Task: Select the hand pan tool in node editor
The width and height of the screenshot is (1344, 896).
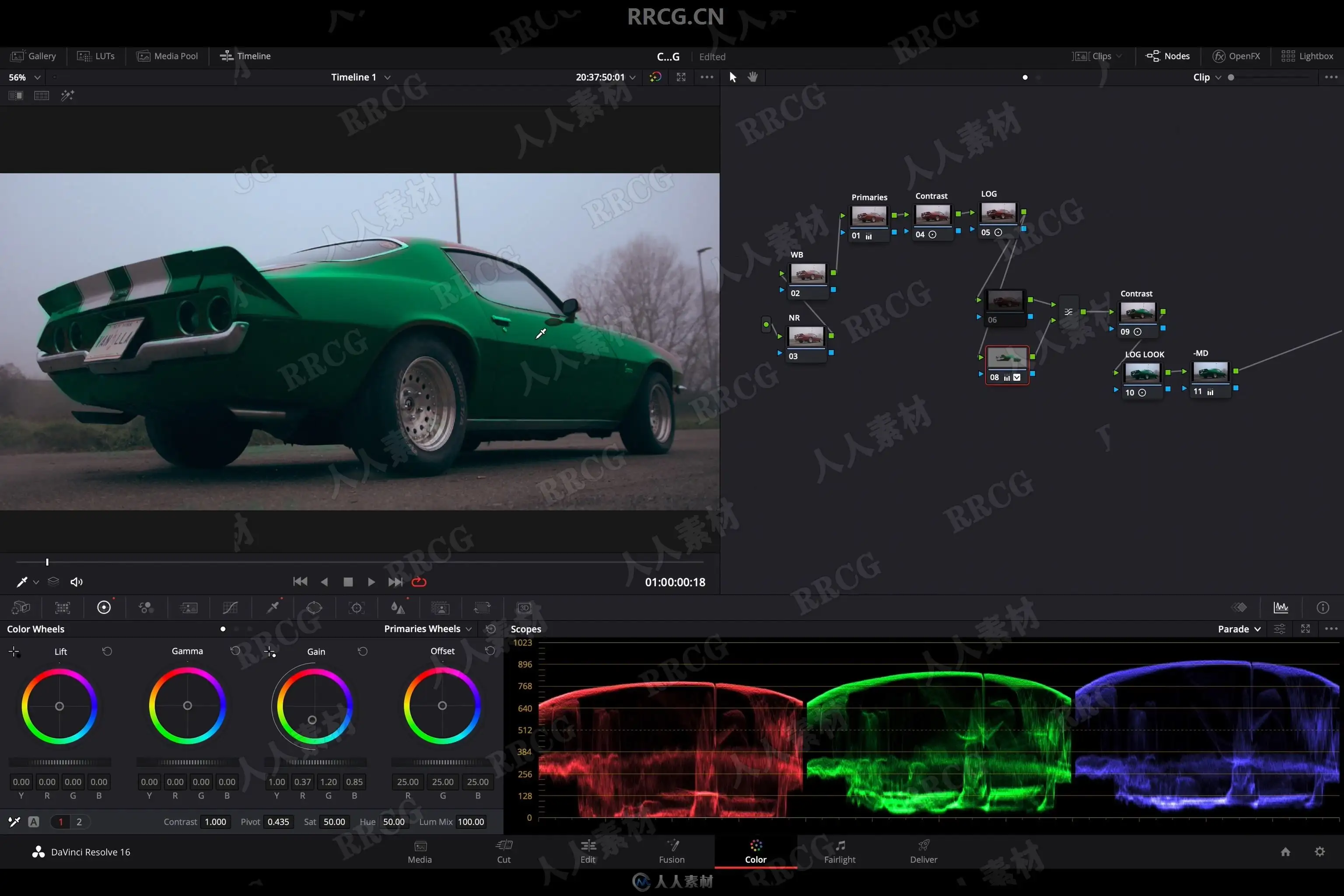Action: (752, 77)
